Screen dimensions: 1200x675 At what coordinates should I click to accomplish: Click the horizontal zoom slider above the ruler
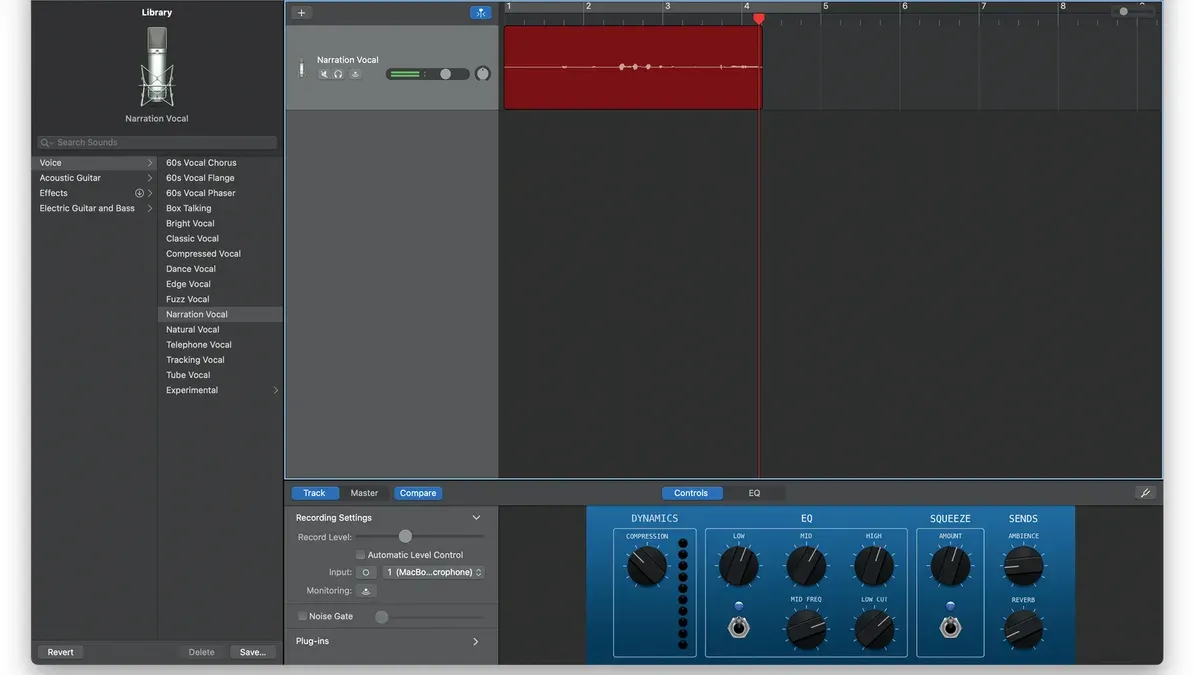1133,12
